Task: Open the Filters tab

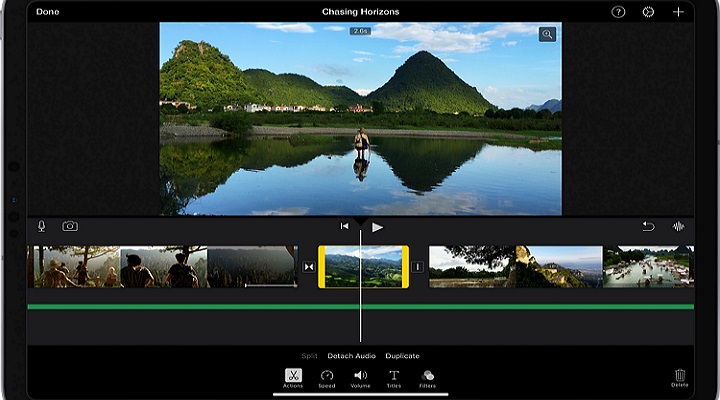Action: (428, 379)
